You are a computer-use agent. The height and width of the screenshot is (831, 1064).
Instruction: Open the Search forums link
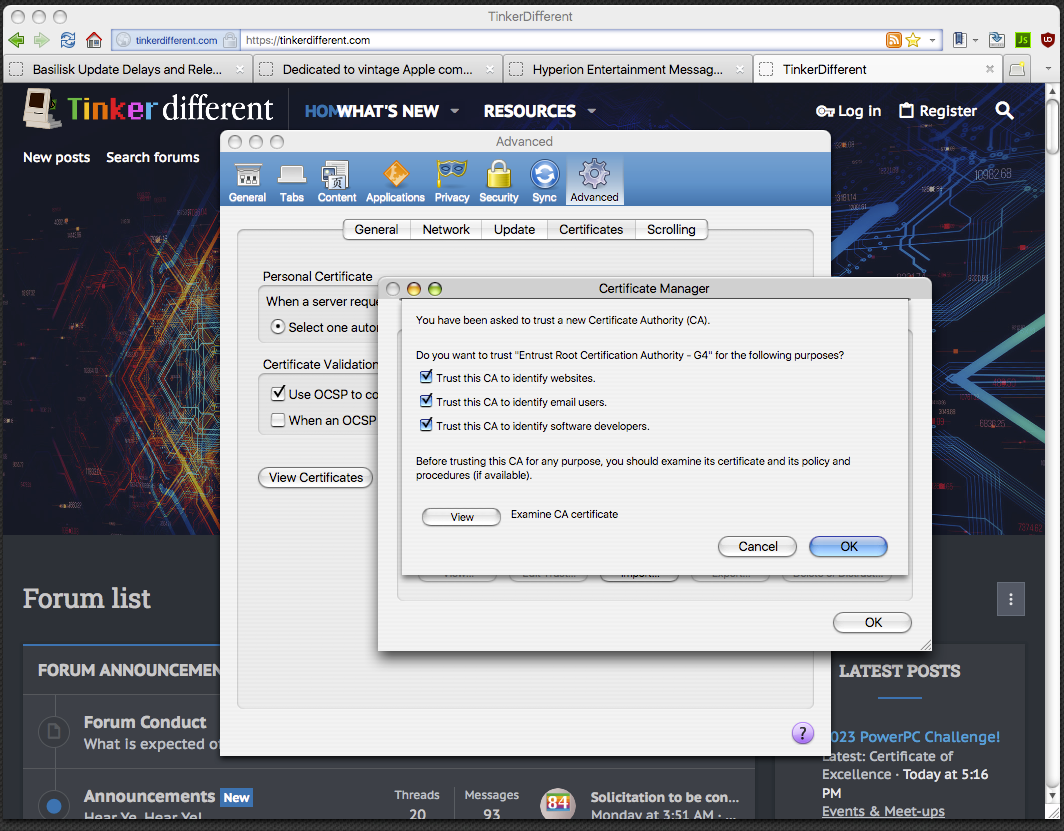pyautogui.click(x=153, y=157)
